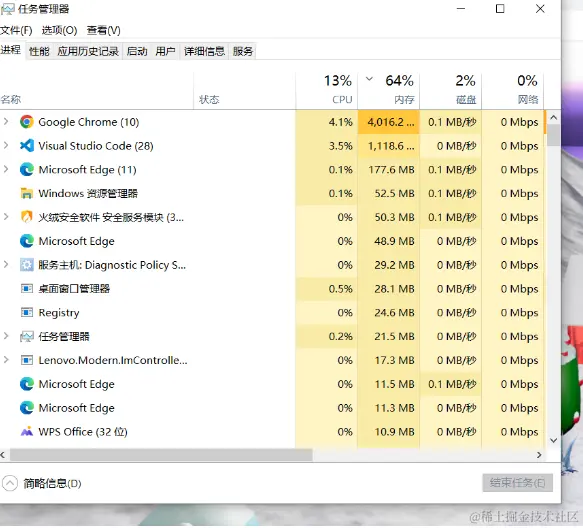Screen dimensions: 583x528
Task: Click the horizontal scrollbar left arrow
Action: pos(3,455)
